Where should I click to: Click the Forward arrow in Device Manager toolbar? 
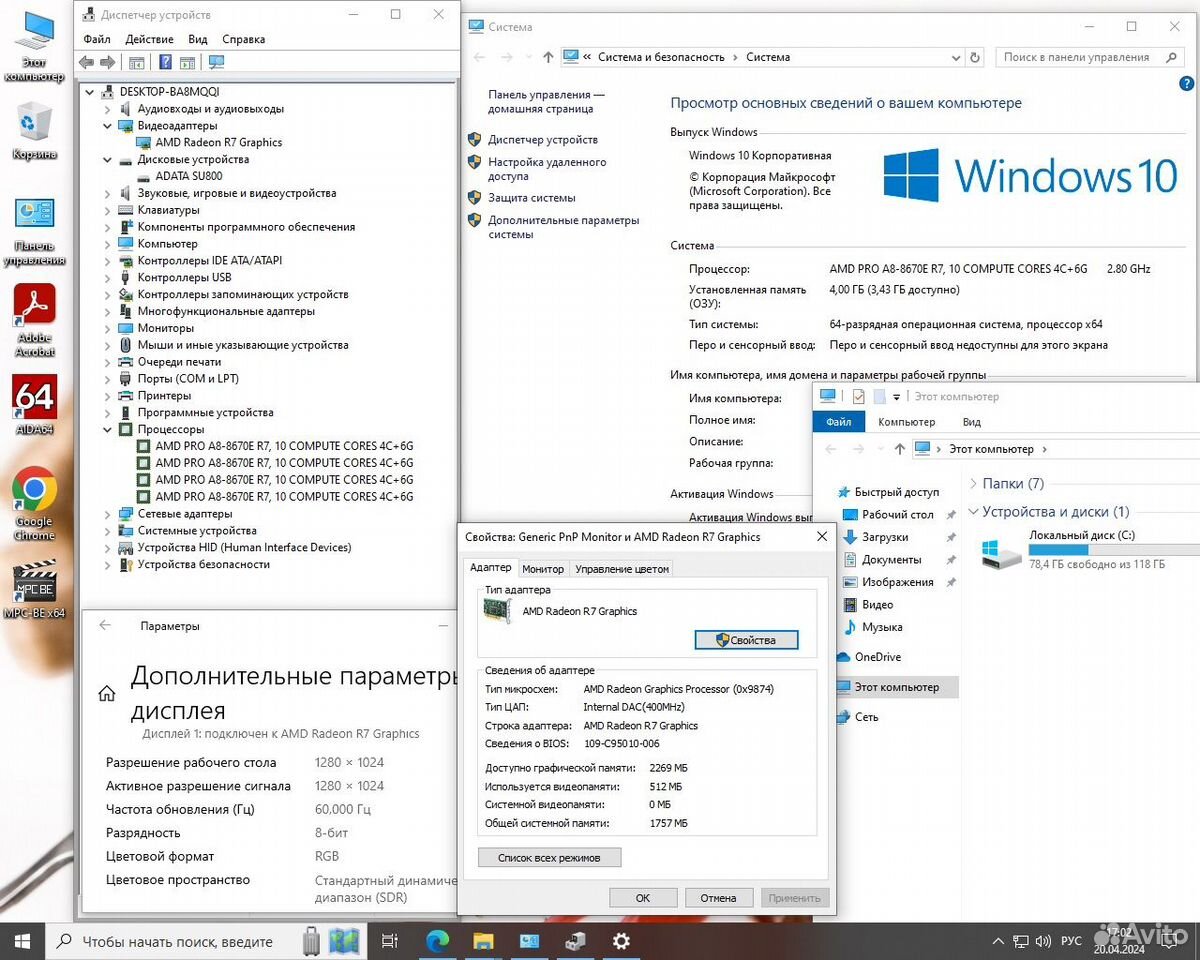coord(107,62)
